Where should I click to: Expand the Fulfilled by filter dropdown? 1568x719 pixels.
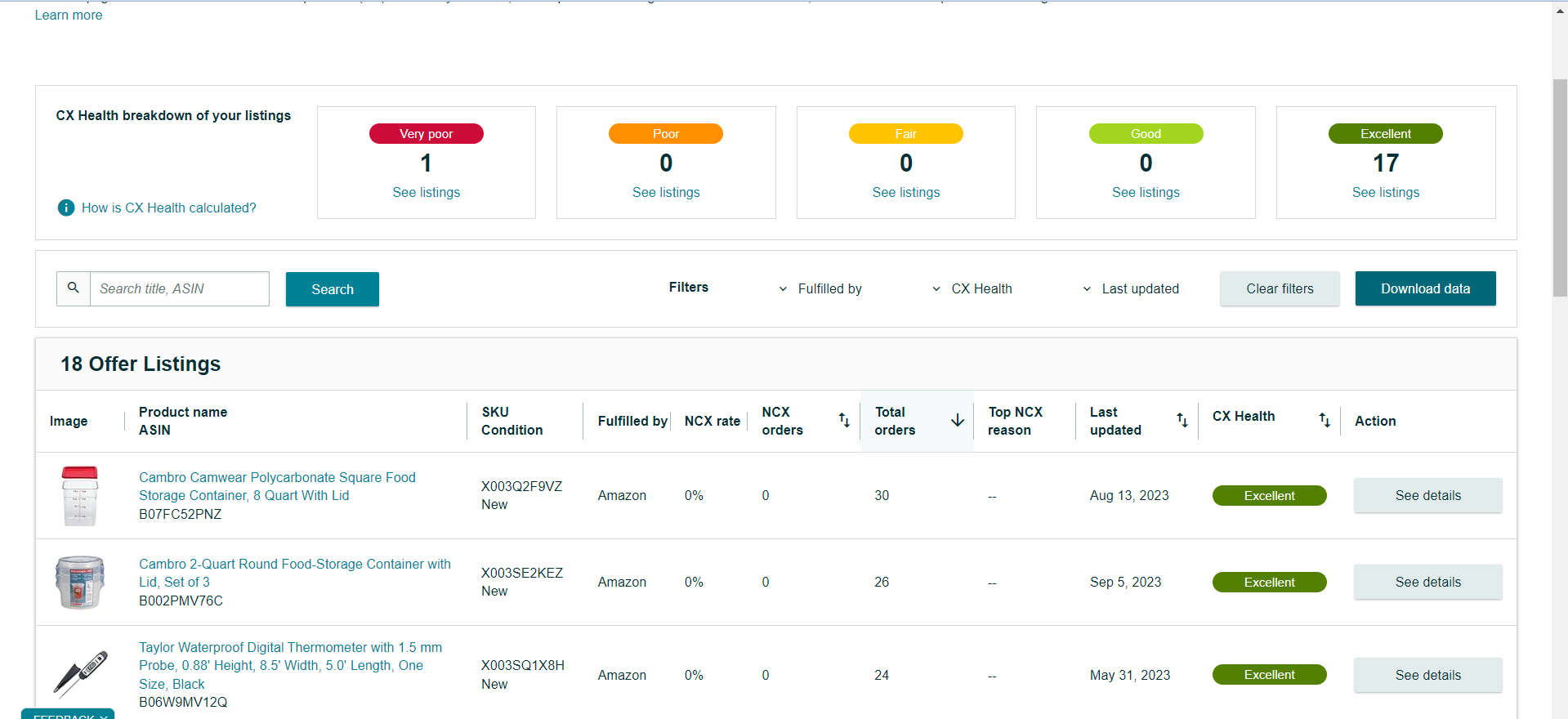click(x=821, y=288)
